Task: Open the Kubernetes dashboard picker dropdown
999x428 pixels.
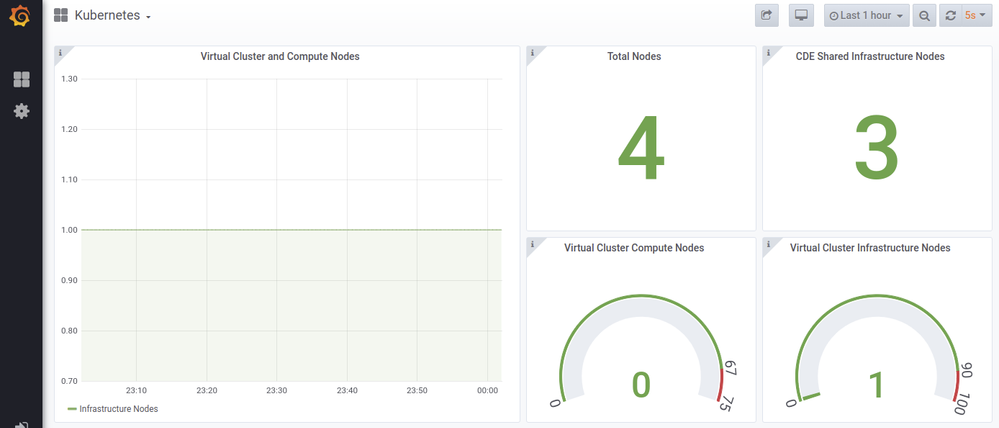Action: (113, 16)
